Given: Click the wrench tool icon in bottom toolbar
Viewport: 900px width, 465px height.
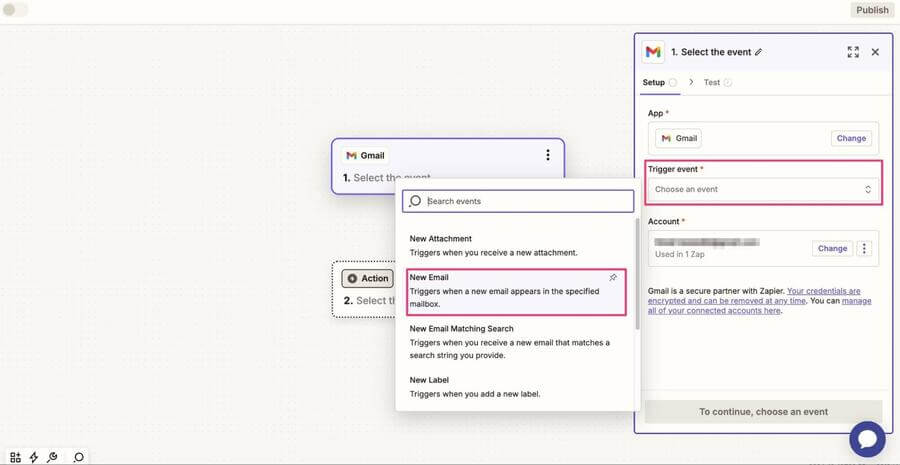Looking at the screenshot, I should click(x=52, y=457).
